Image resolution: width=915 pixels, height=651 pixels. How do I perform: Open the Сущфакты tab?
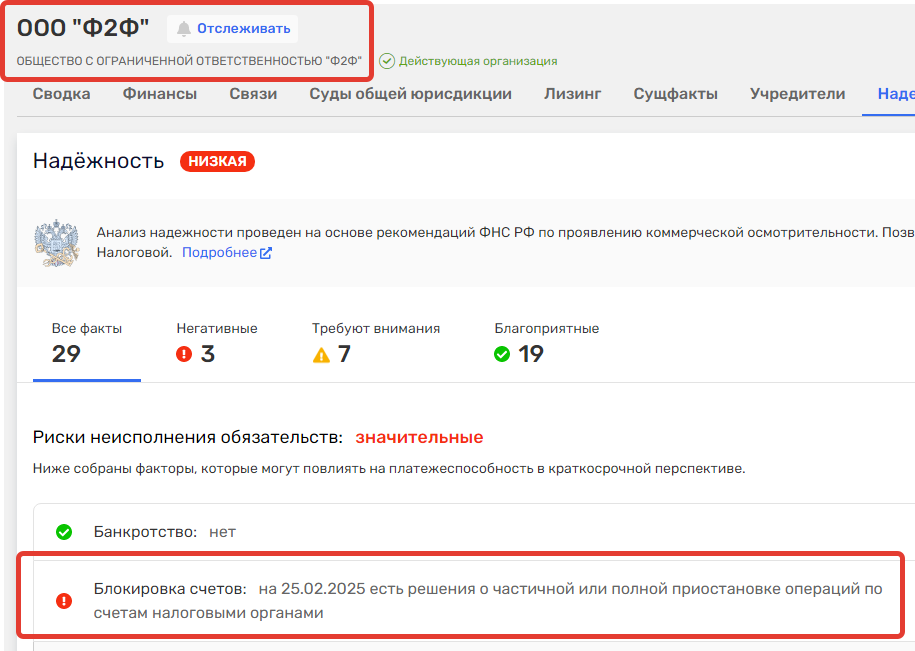676,94
